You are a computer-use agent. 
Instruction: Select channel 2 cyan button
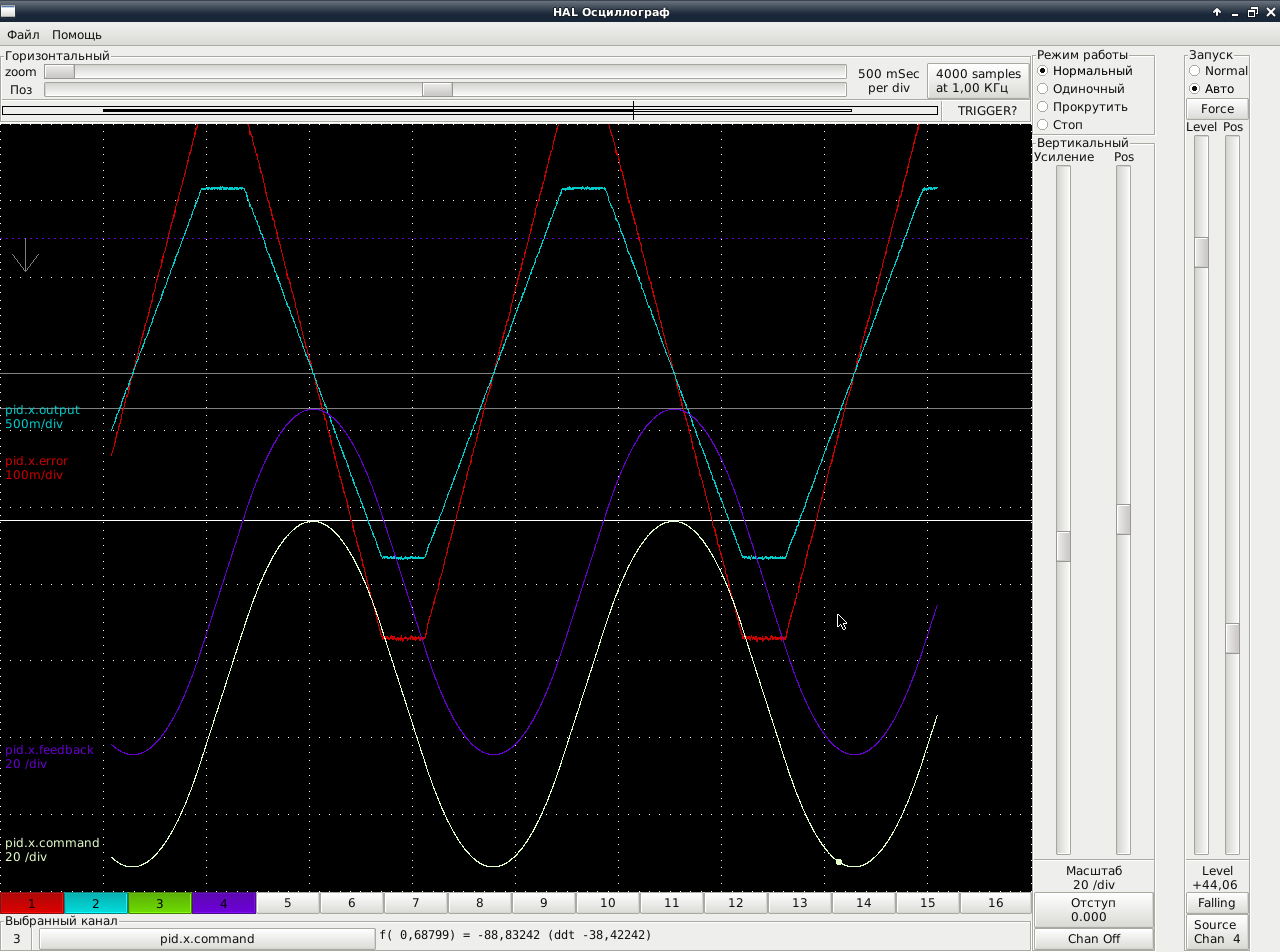click(96, 903)
